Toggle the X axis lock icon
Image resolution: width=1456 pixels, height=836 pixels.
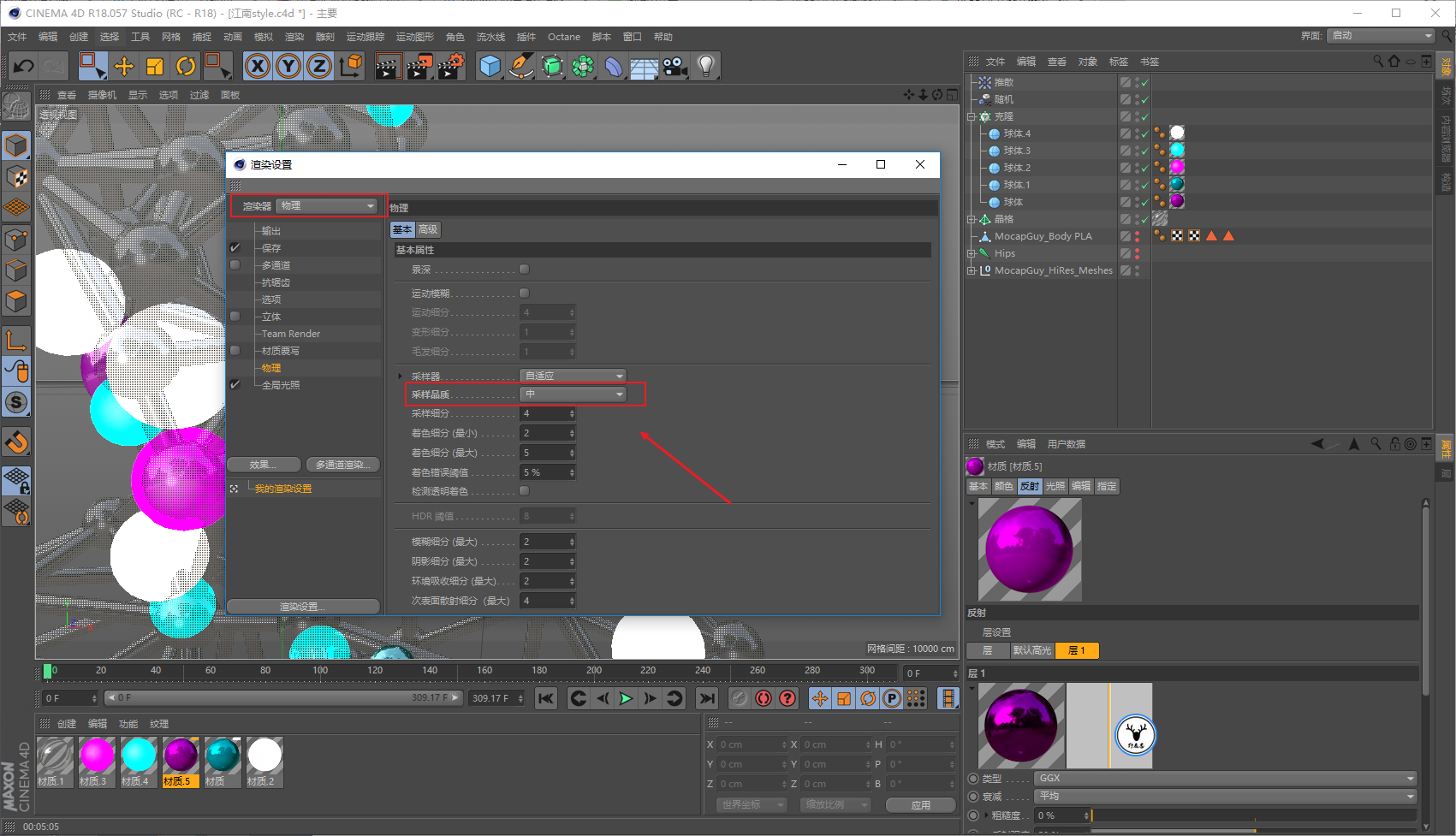point(258,66)
